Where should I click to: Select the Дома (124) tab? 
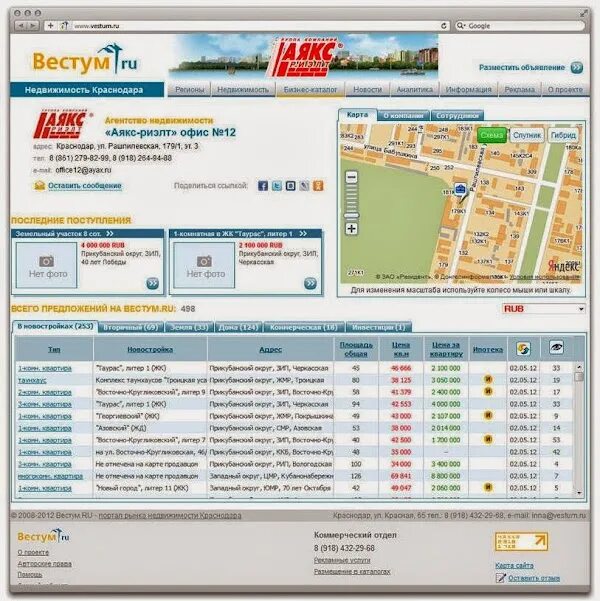[x=238, y=327]
